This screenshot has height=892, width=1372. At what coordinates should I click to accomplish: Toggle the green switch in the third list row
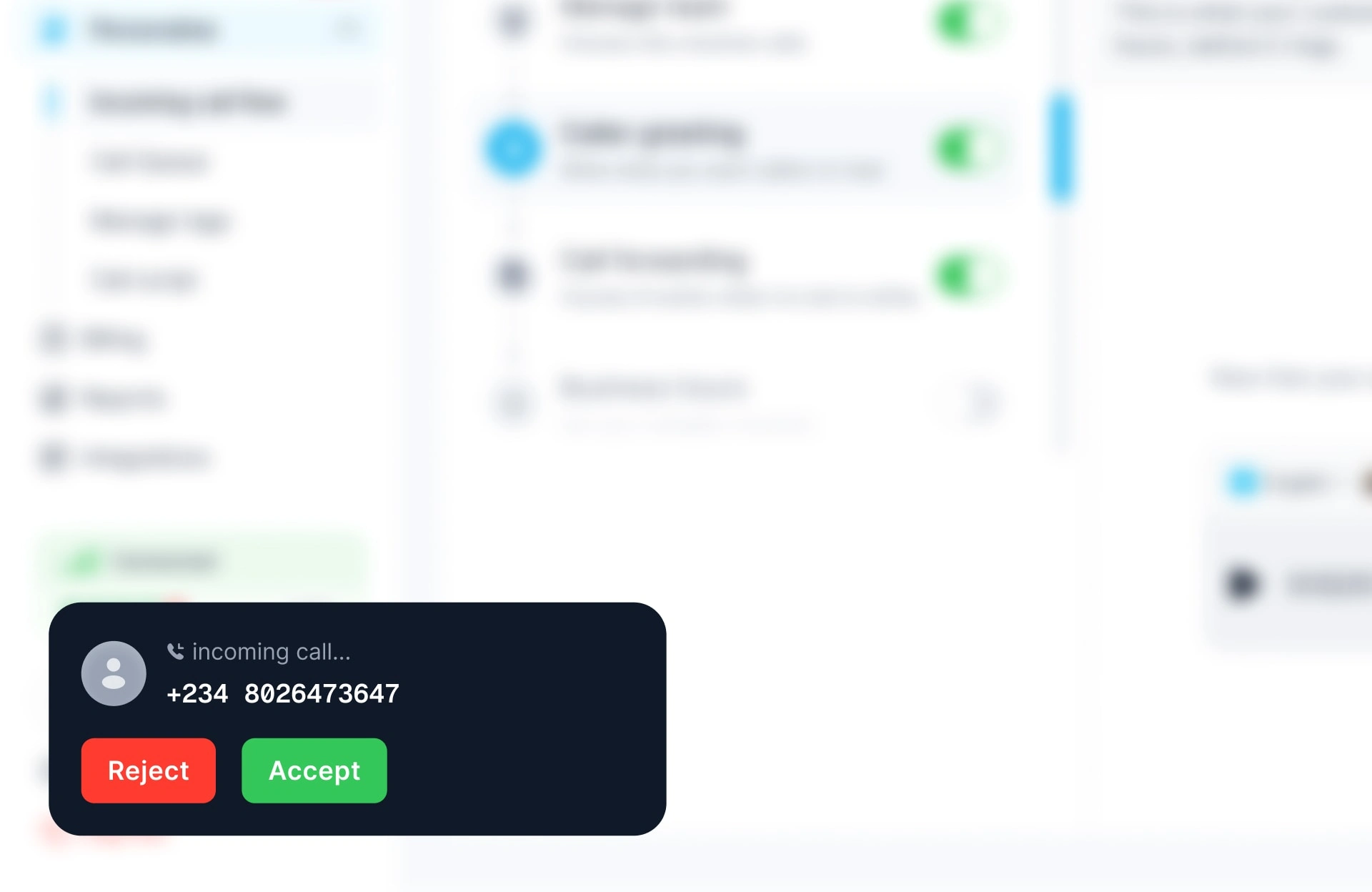968,276
